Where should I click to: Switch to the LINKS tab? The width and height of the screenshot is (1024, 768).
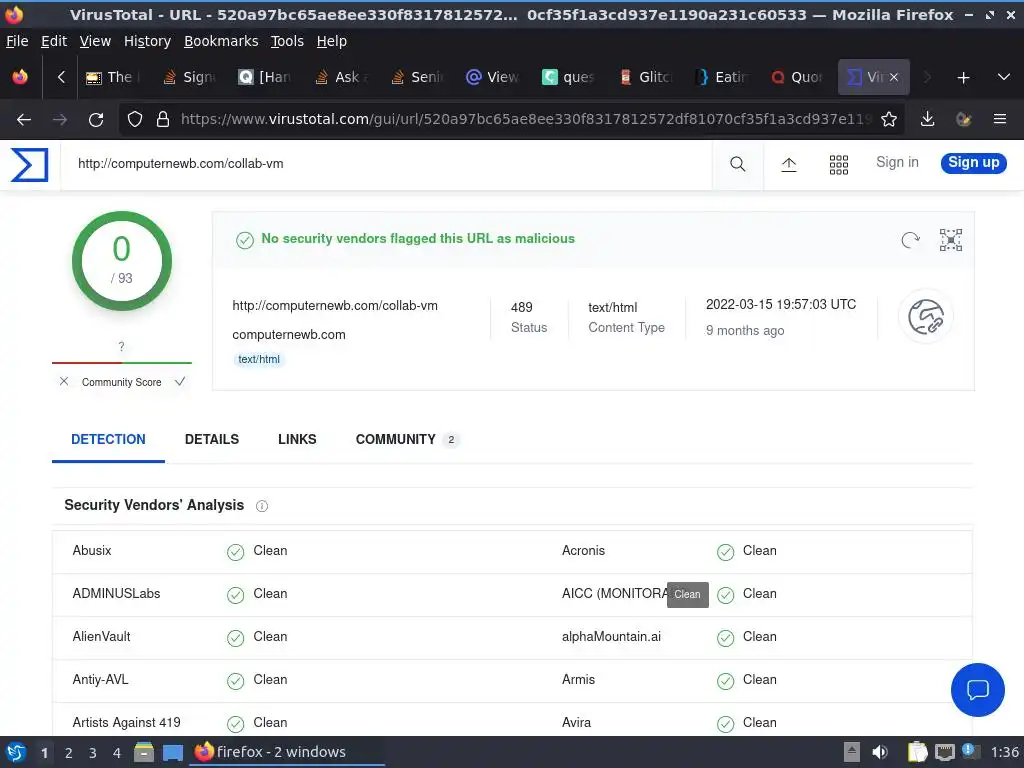tap(297, 440)
